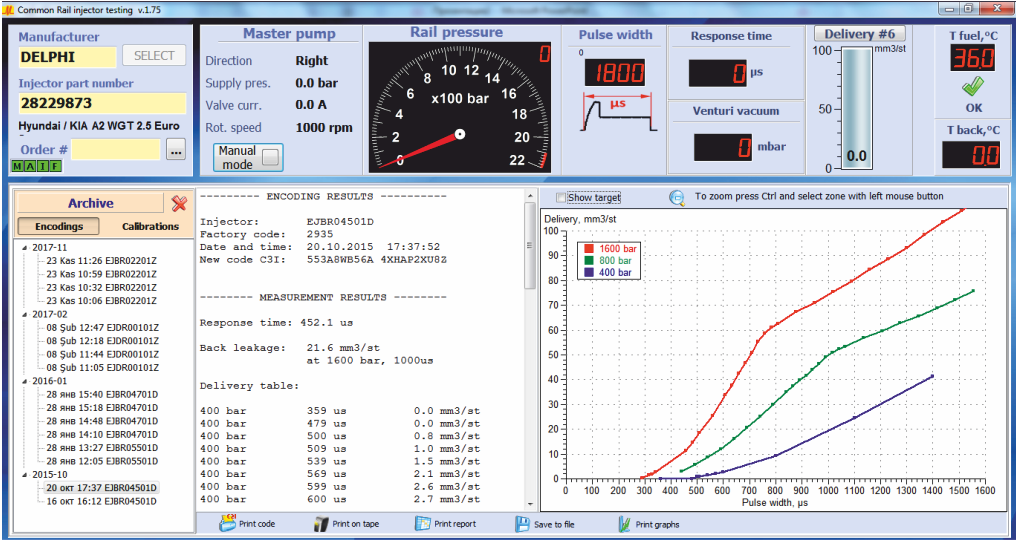The image size is (1016, 540).
Task: Click the Delivery #6 level gauge bar
Action: tap(857, 109)
